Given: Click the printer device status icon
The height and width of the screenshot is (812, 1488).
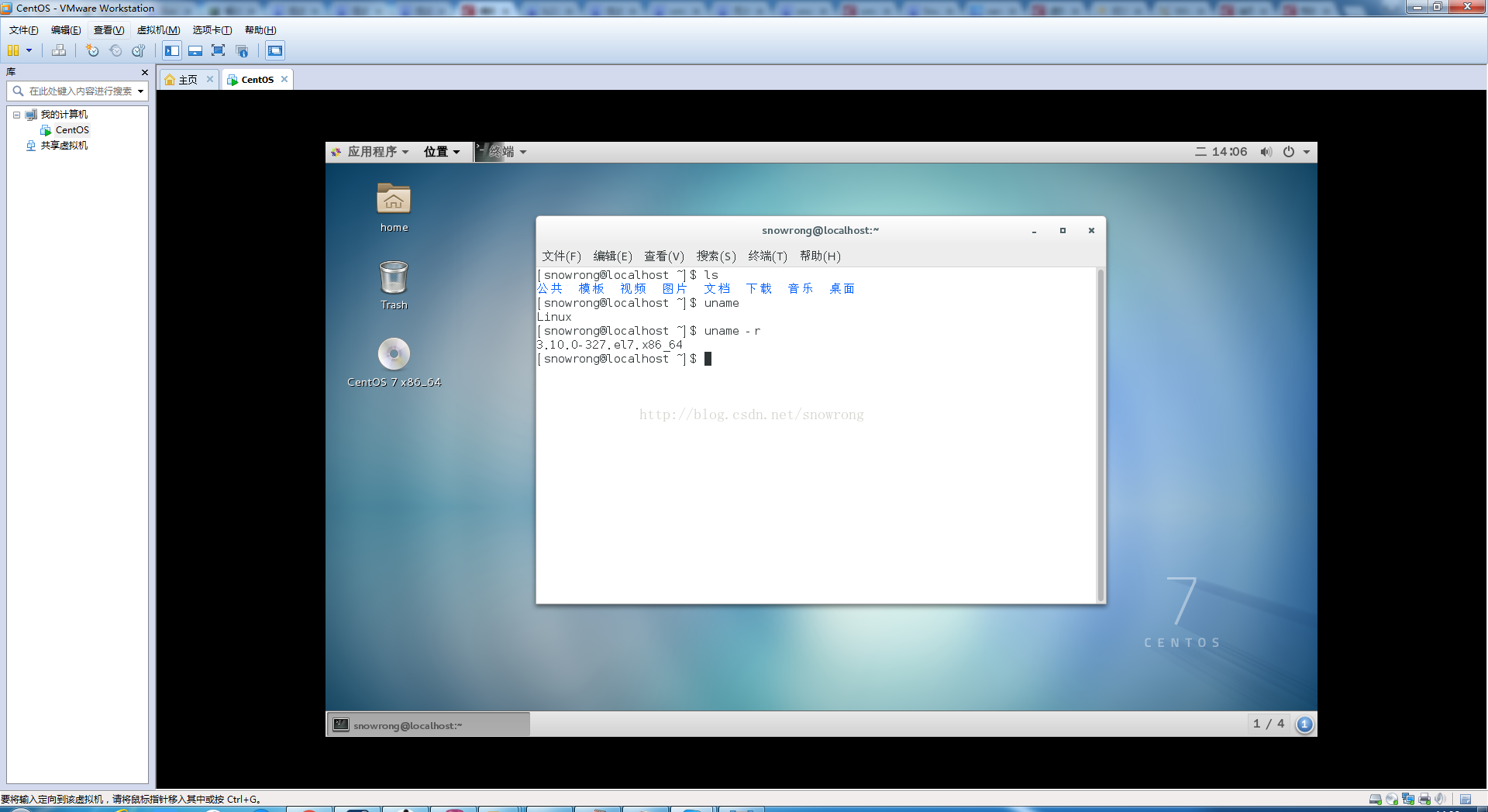Looking at the screenshot, I should pos(1424,799).
